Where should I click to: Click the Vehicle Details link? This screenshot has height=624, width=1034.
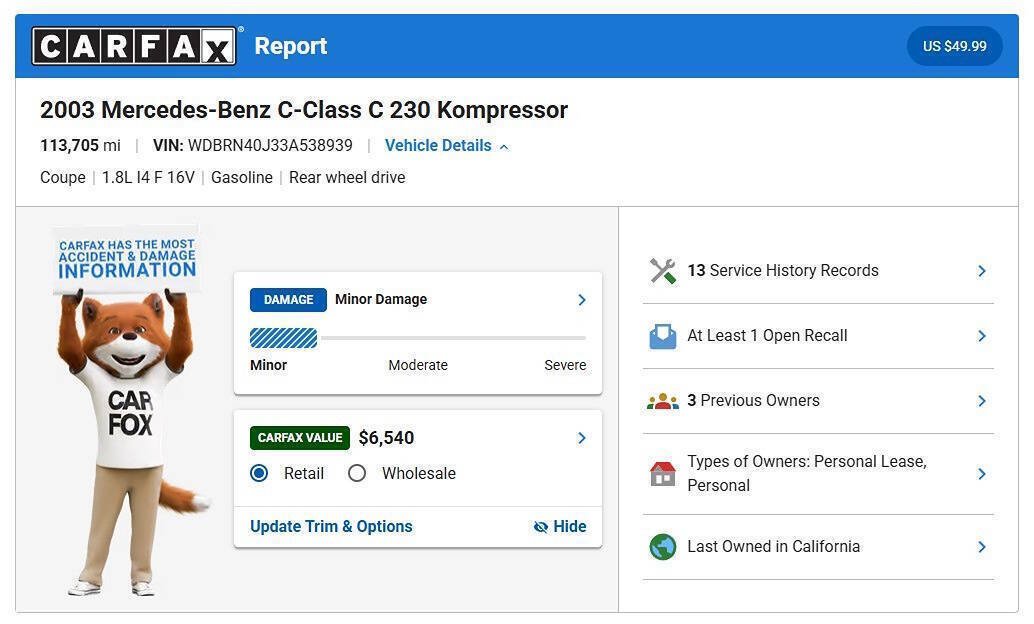(x=438, y=145)
